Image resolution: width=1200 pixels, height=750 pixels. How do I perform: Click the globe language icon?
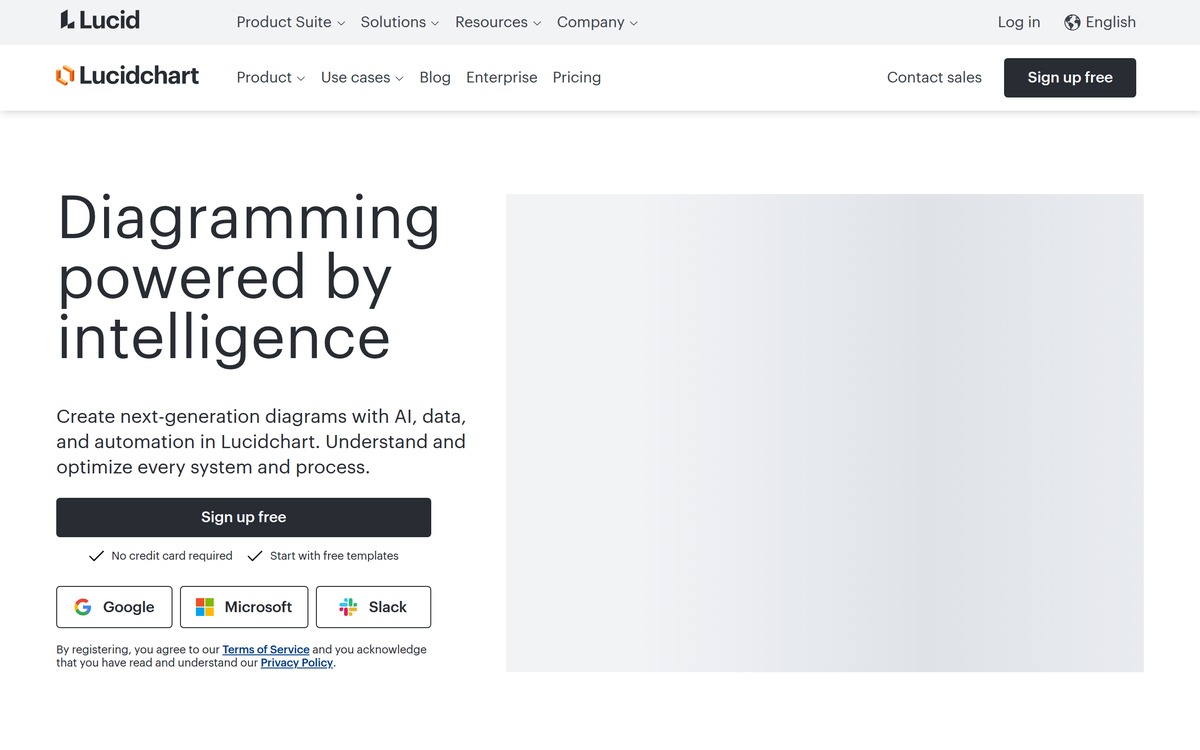[x=1072, y=22]
